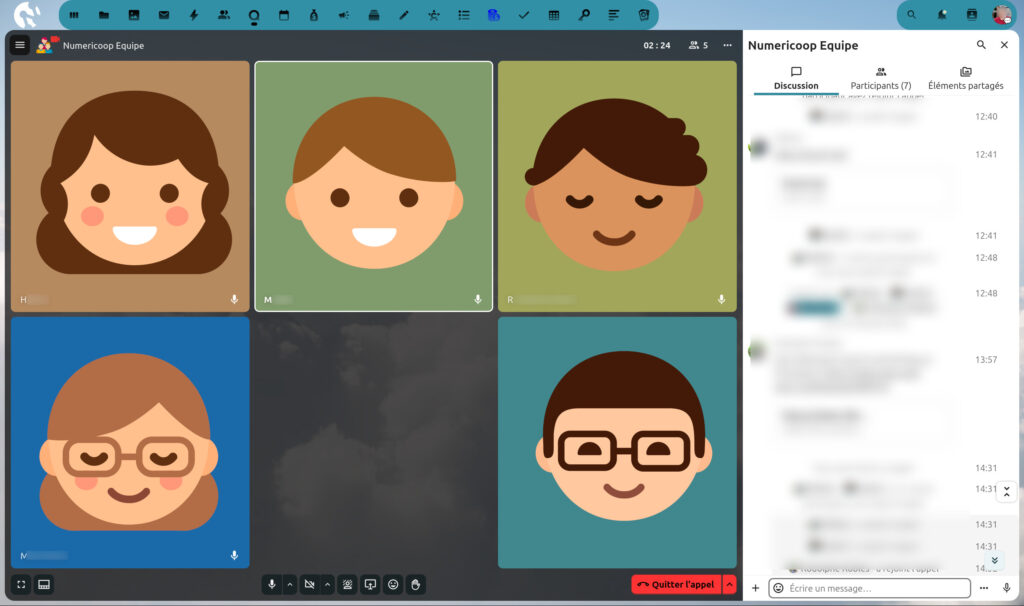Toggle background blur effect button
The image size is (1024, 606).
347,584
